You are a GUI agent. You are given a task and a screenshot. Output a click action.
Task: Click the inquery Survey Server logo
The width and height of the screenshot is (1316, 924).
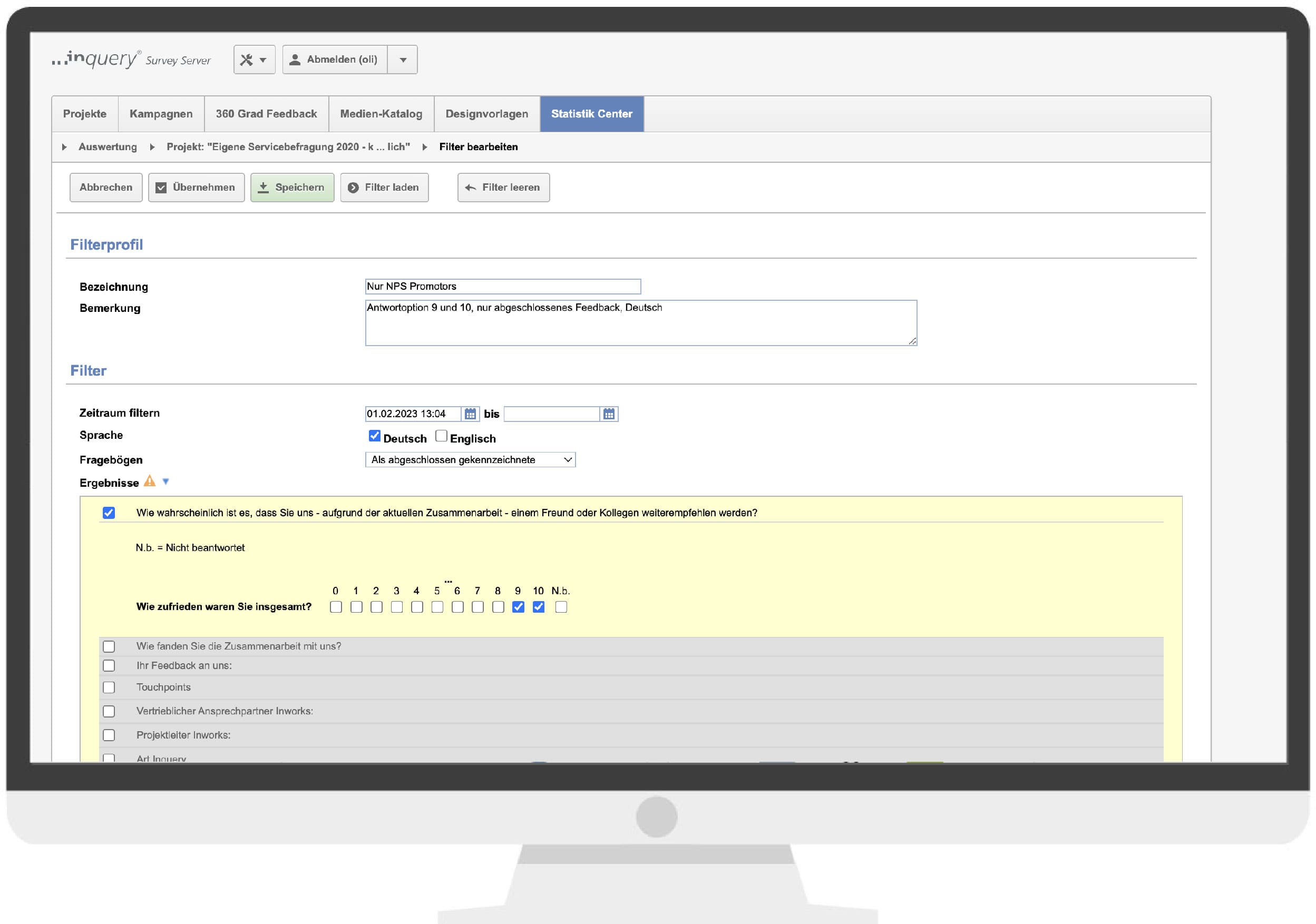[131, 59]
